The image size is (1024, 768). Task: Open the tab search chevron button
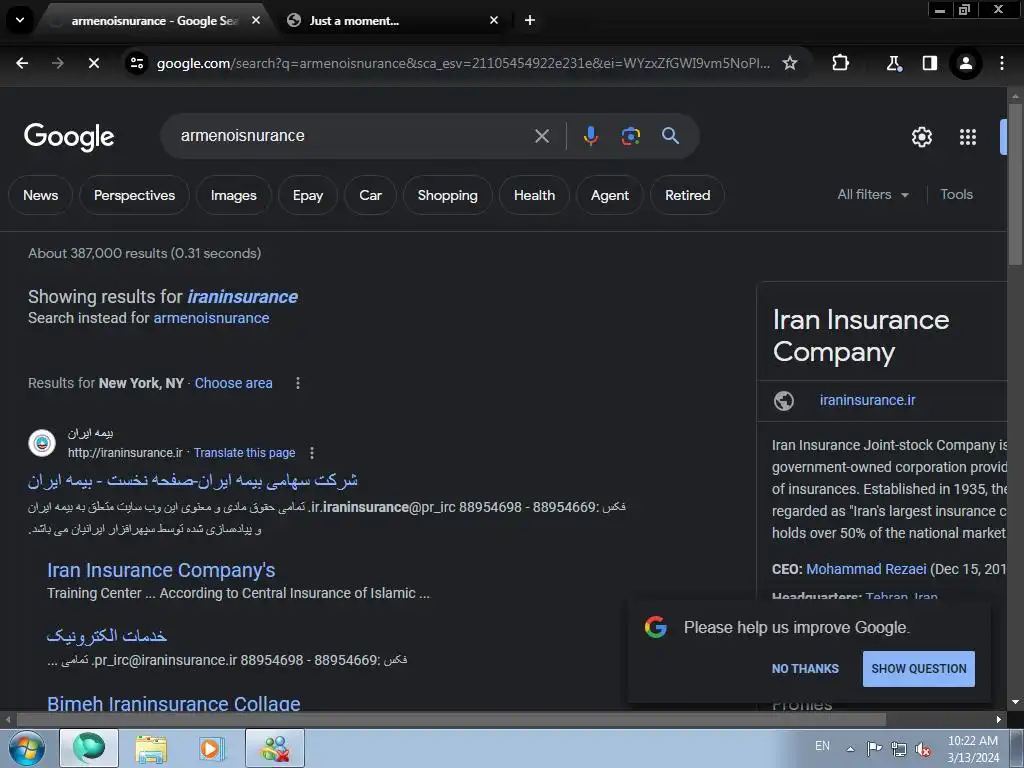(20, 20)
